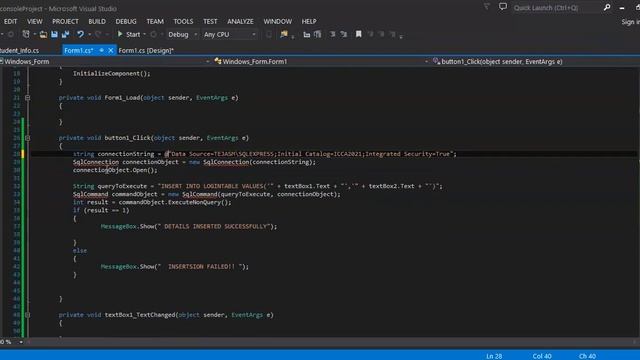Click the notifications flag icon
This screenshot has height=360, width=640.
point(487,7)
